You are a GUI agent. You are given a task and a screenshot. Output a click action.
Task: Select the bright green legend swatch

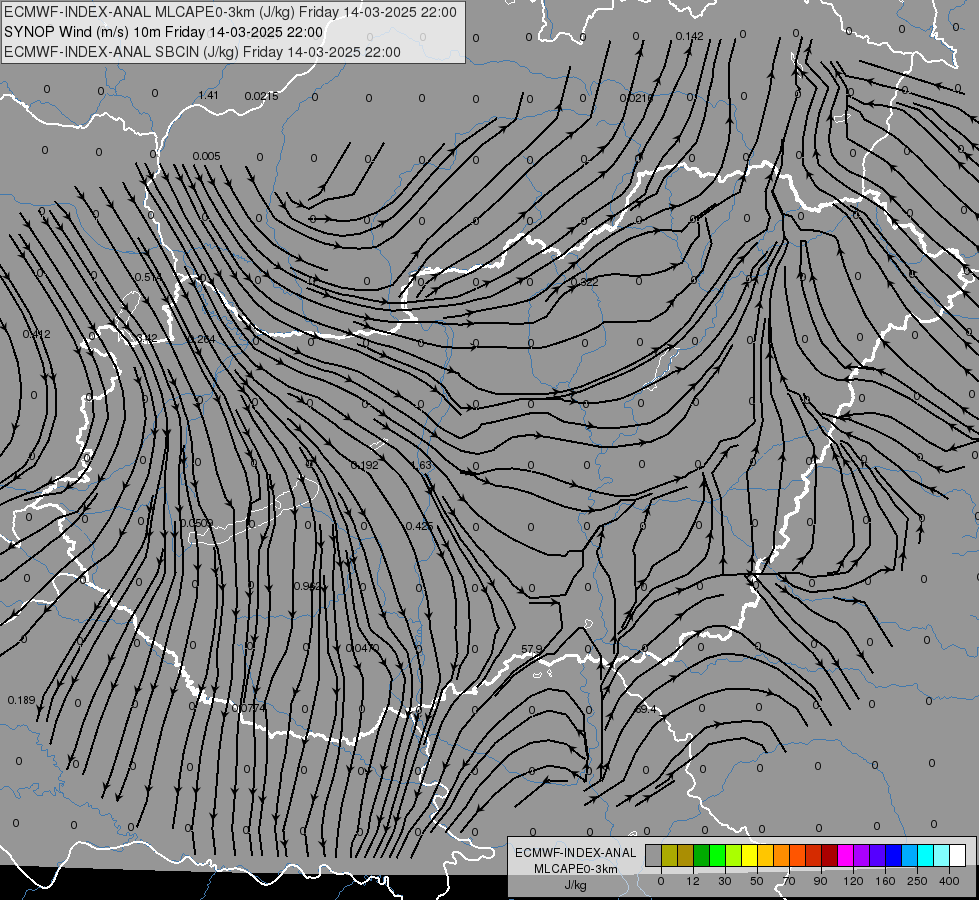pos(718,856)
